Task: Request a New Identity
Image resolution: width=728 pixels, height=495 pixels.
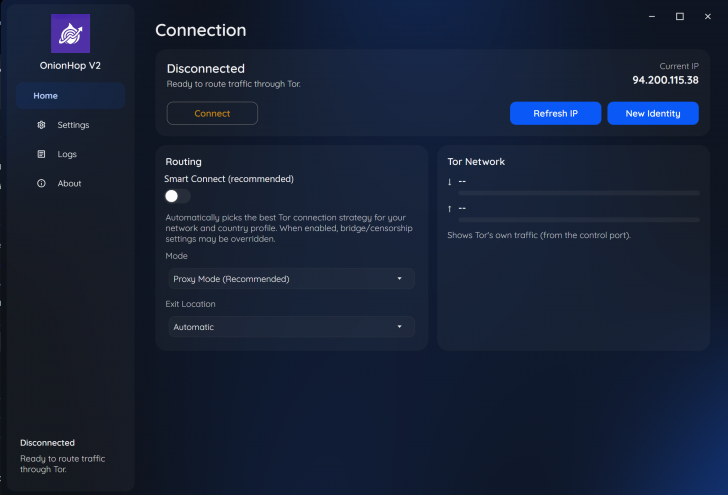Action: (x=653, y=113)
